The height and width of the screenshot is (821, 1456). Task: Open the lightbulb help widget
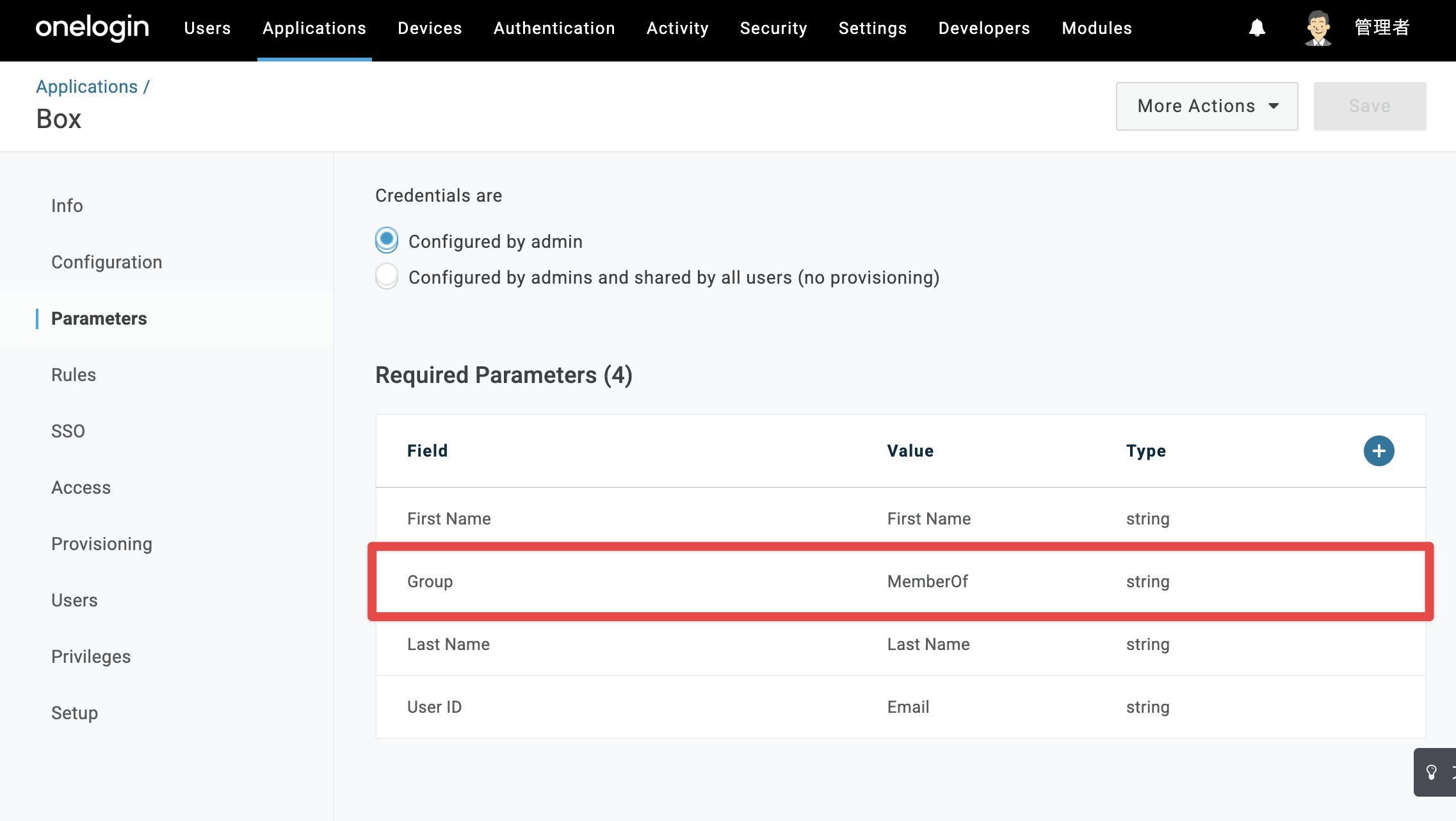(1432, 772)
